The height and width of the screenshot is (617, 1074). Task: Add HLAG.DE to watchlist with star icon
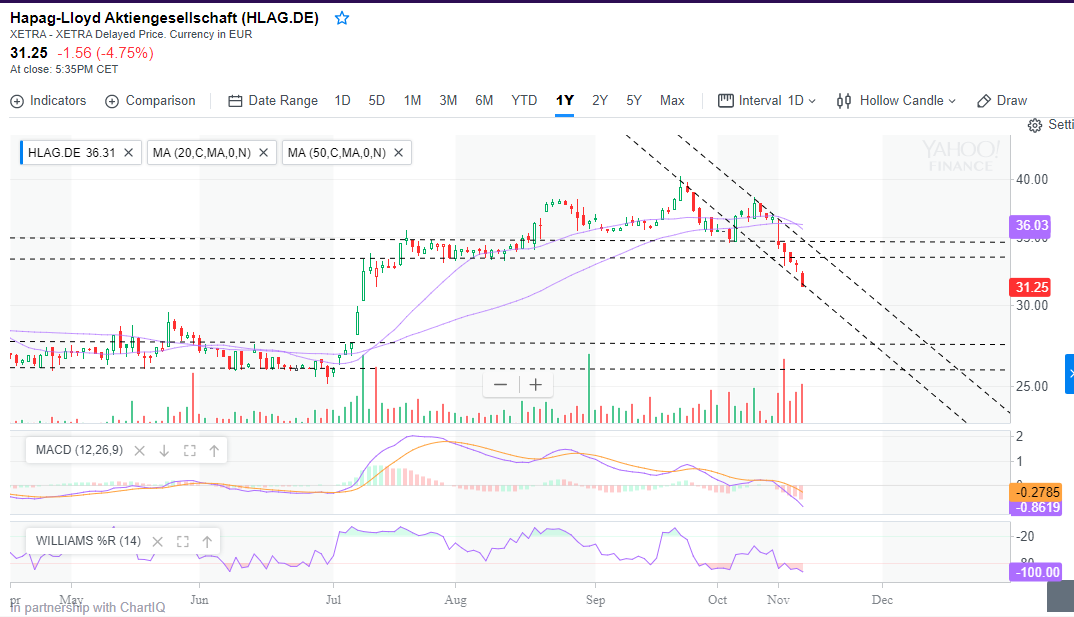click(x=342, y=18)
